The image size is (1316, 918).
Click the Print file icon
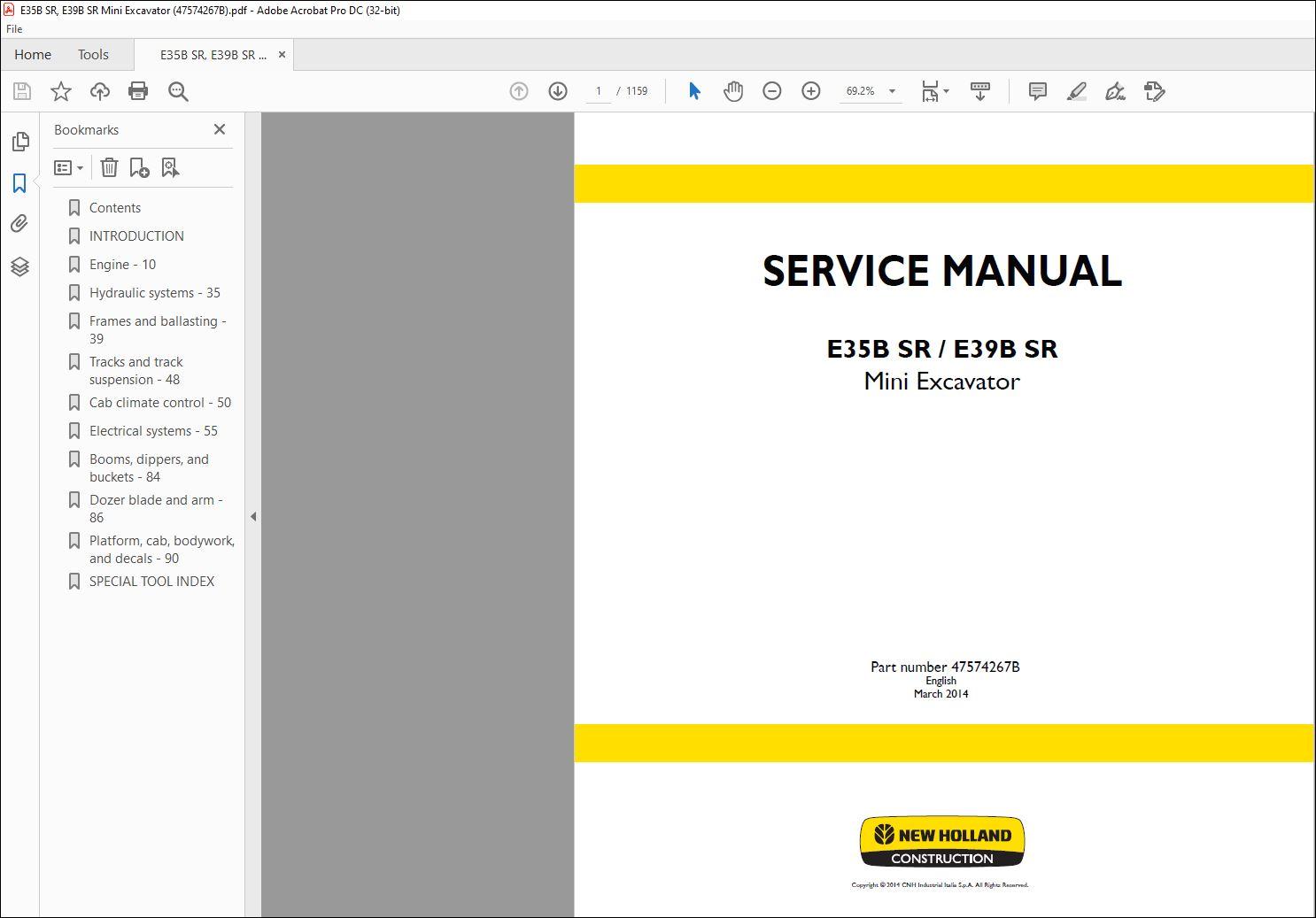pos(138,91)
